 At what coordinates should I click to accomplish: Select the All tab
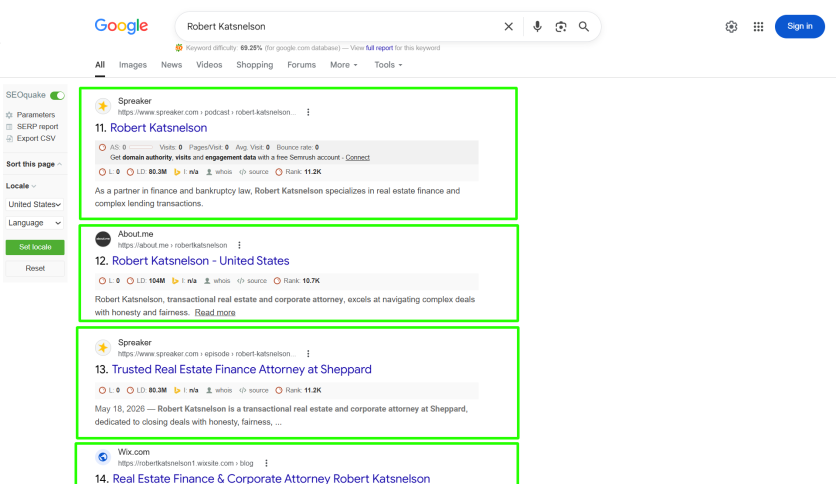(x=100, y=65)
